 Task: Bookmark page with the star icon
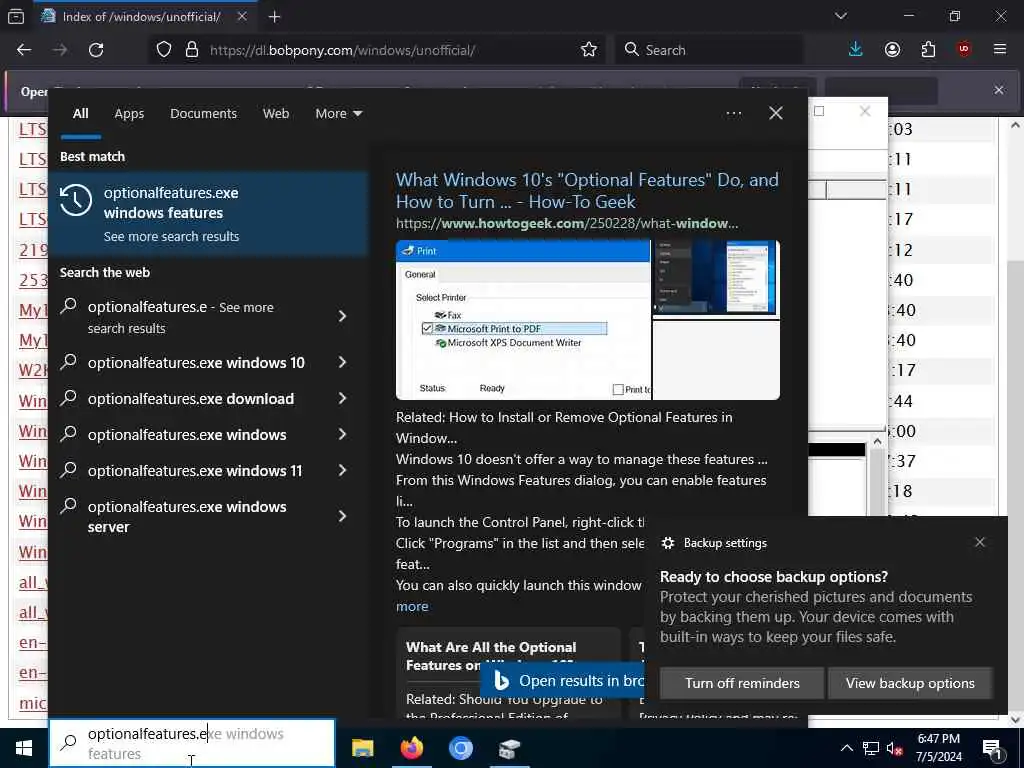588,50
